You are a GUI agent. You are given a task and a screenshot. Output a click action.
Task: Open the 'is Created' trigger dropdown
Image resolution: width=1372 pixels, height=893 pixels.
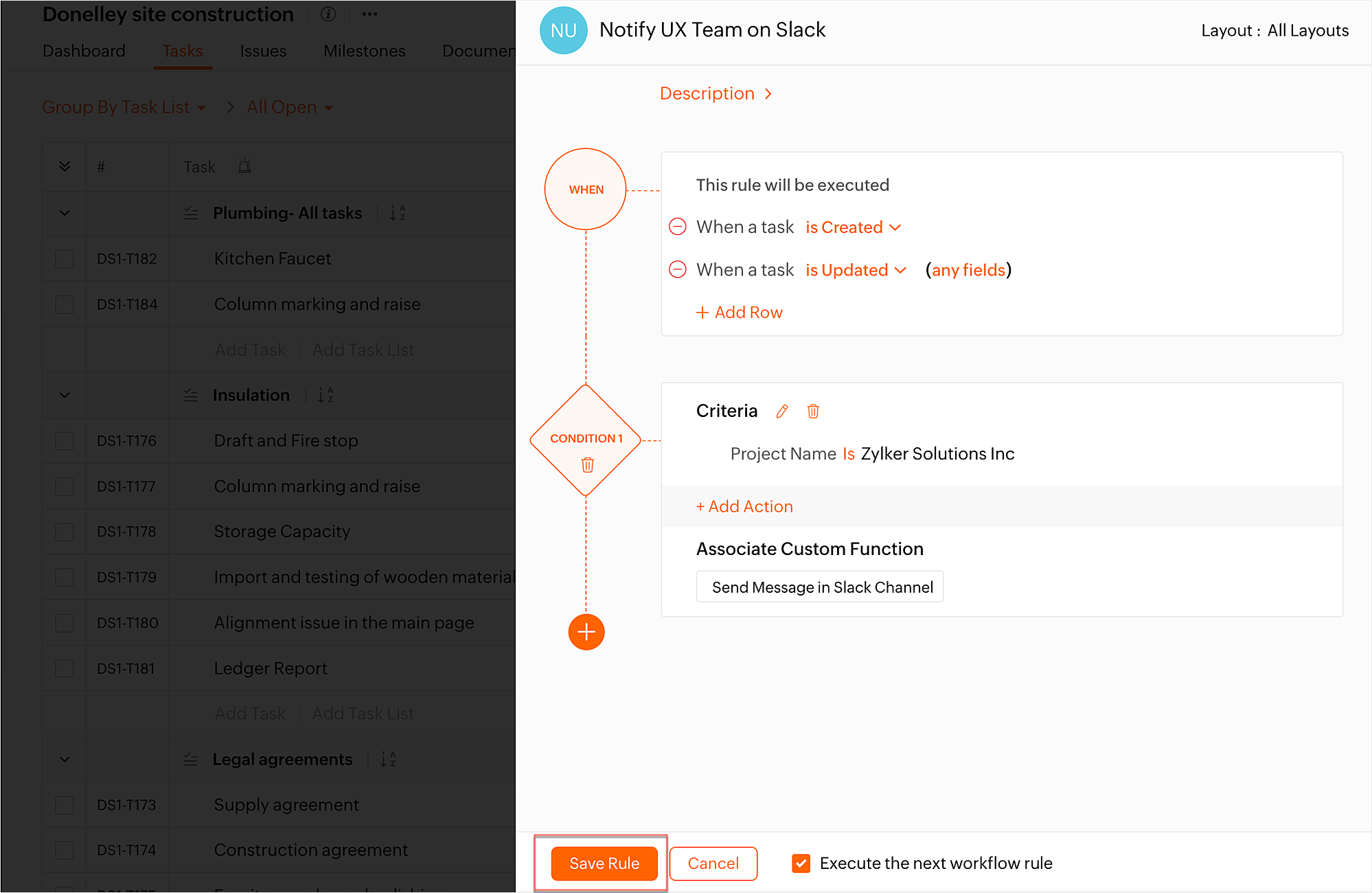coord(852,227)
